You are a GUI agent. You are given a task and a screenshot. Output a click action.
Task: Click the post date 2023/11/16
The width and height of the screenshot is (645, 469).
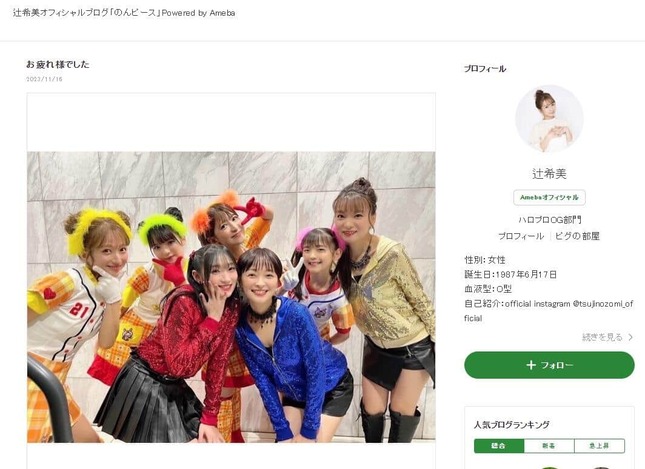[44, 79]
